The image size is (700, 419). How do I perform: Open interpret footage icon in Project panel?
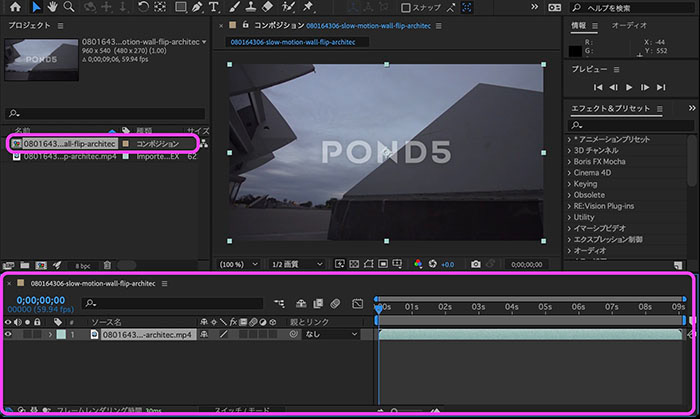click(8, 265)
